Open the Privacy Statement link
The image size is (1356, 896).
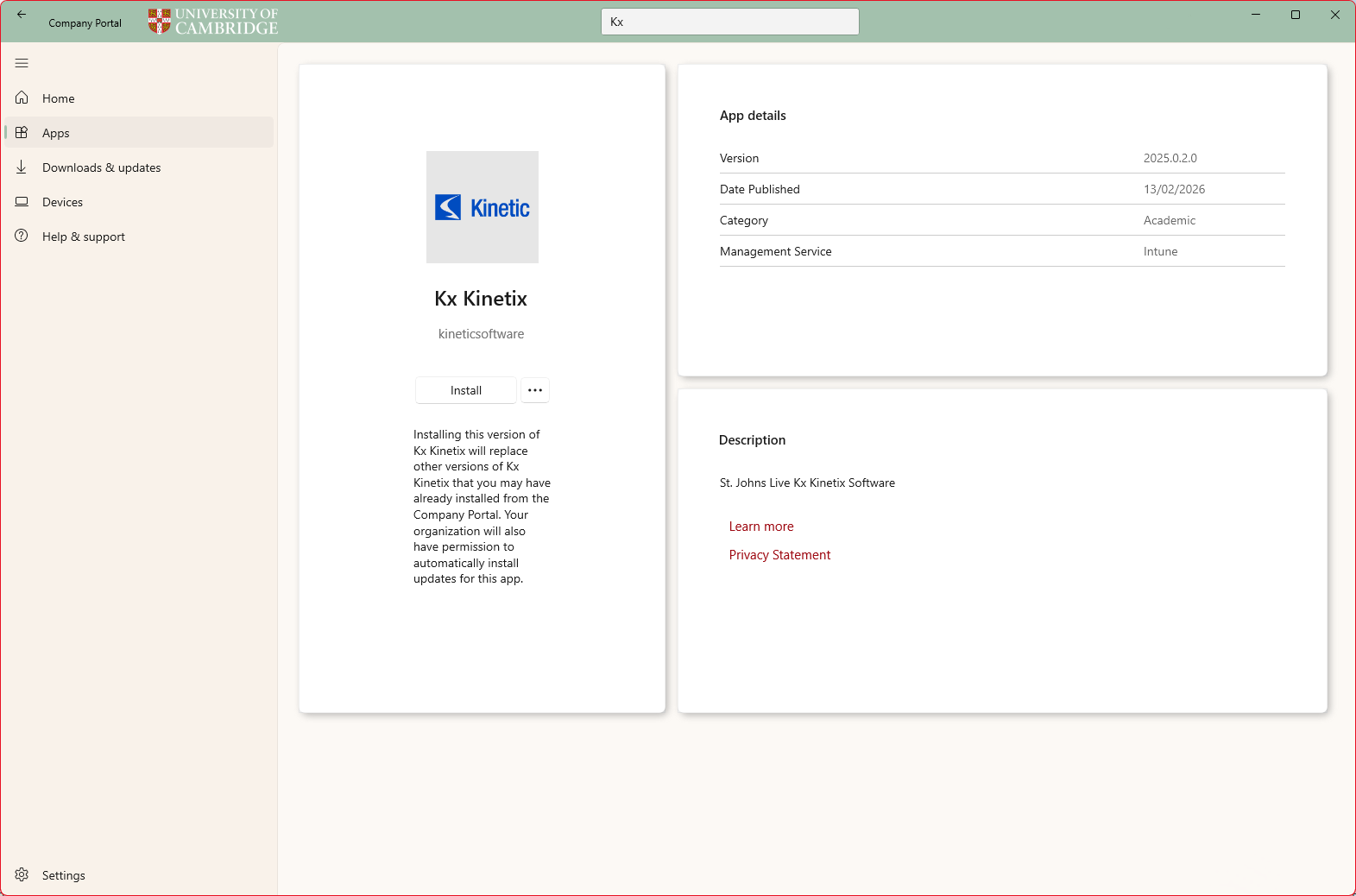click(x=779, y=555)
